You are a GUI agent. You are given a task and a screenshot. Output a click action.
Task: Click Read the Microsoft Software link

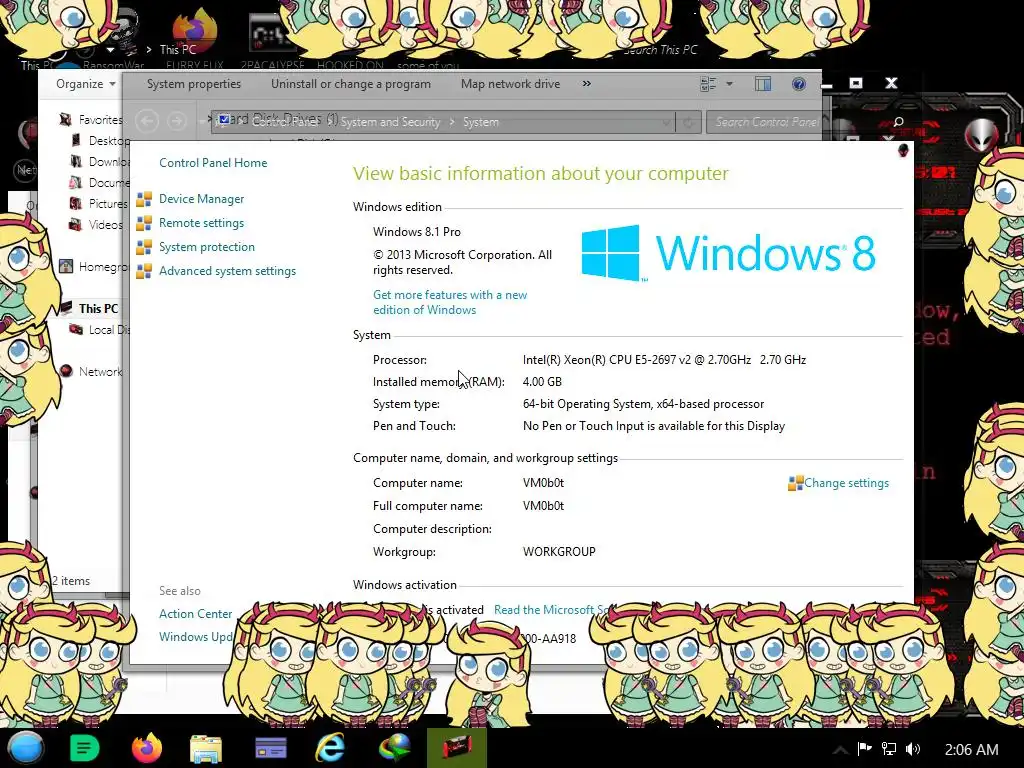click(x=552, y=609)
